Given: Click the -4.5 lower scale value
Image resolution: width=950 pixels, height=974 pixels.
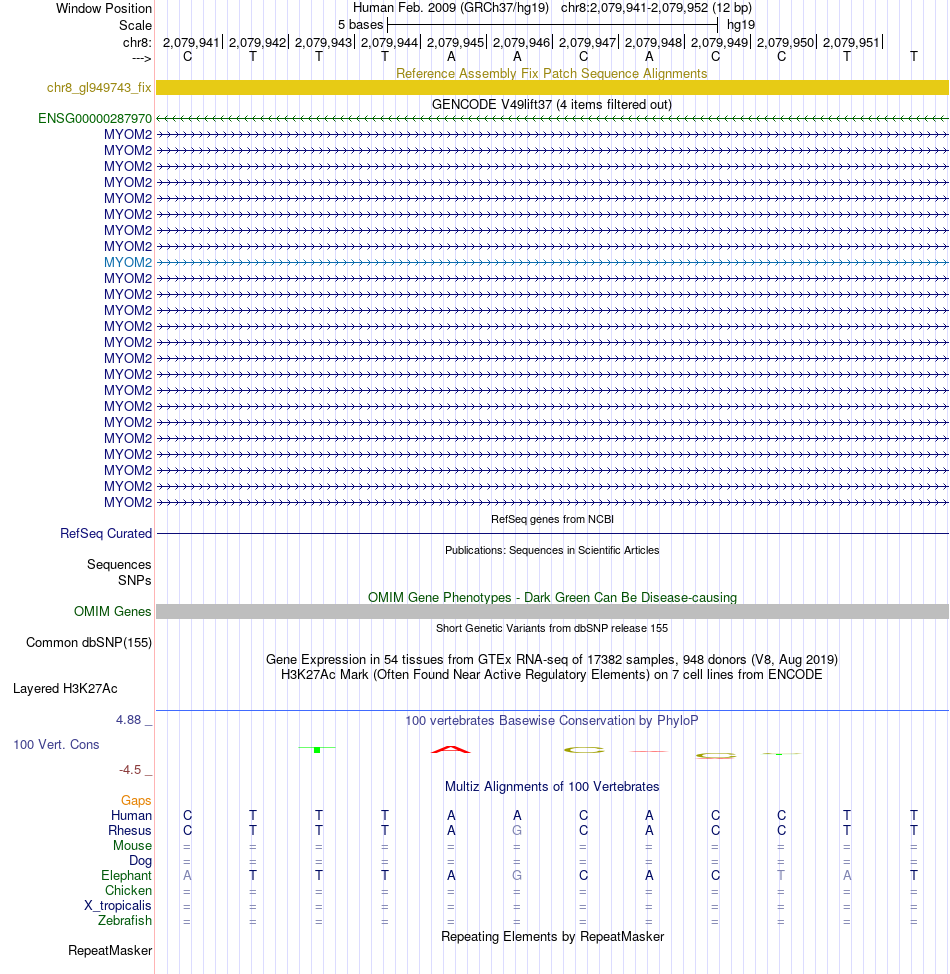Looking at the screenshot, I should (130, 770).
